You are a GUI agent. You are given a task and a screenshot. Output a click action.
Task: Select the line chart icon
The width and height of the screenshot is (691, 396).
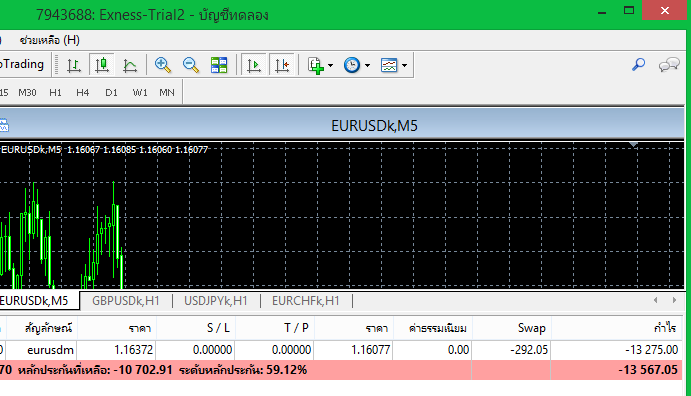pos(130,65)
